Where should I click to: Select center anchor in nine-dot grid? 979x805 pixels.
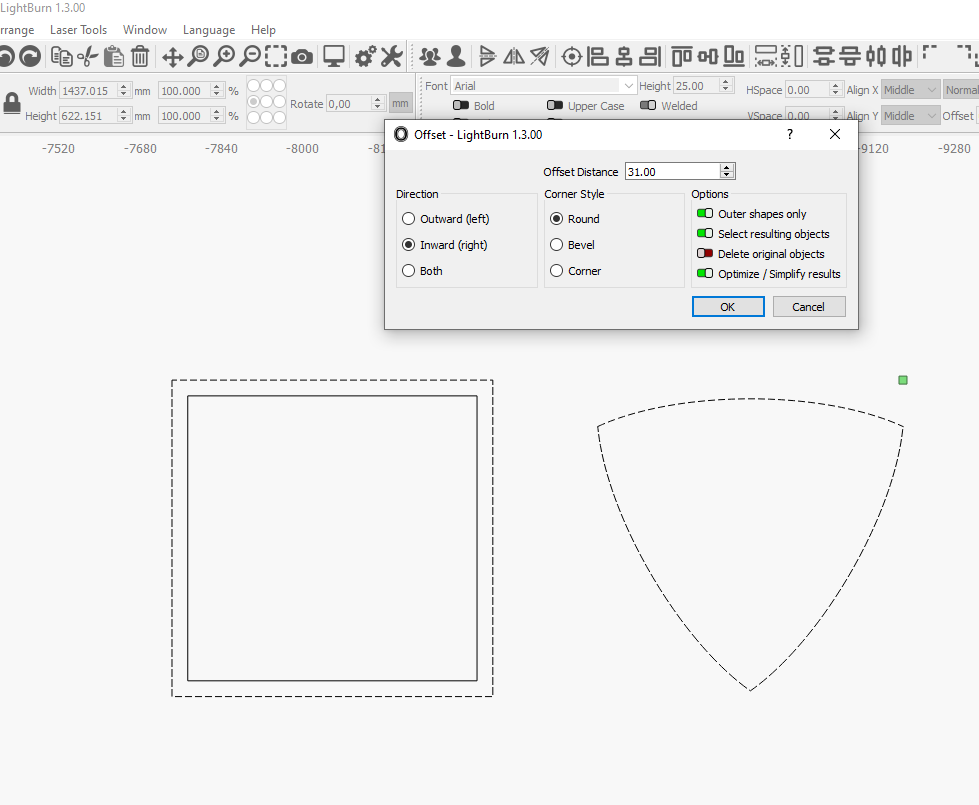267,101
